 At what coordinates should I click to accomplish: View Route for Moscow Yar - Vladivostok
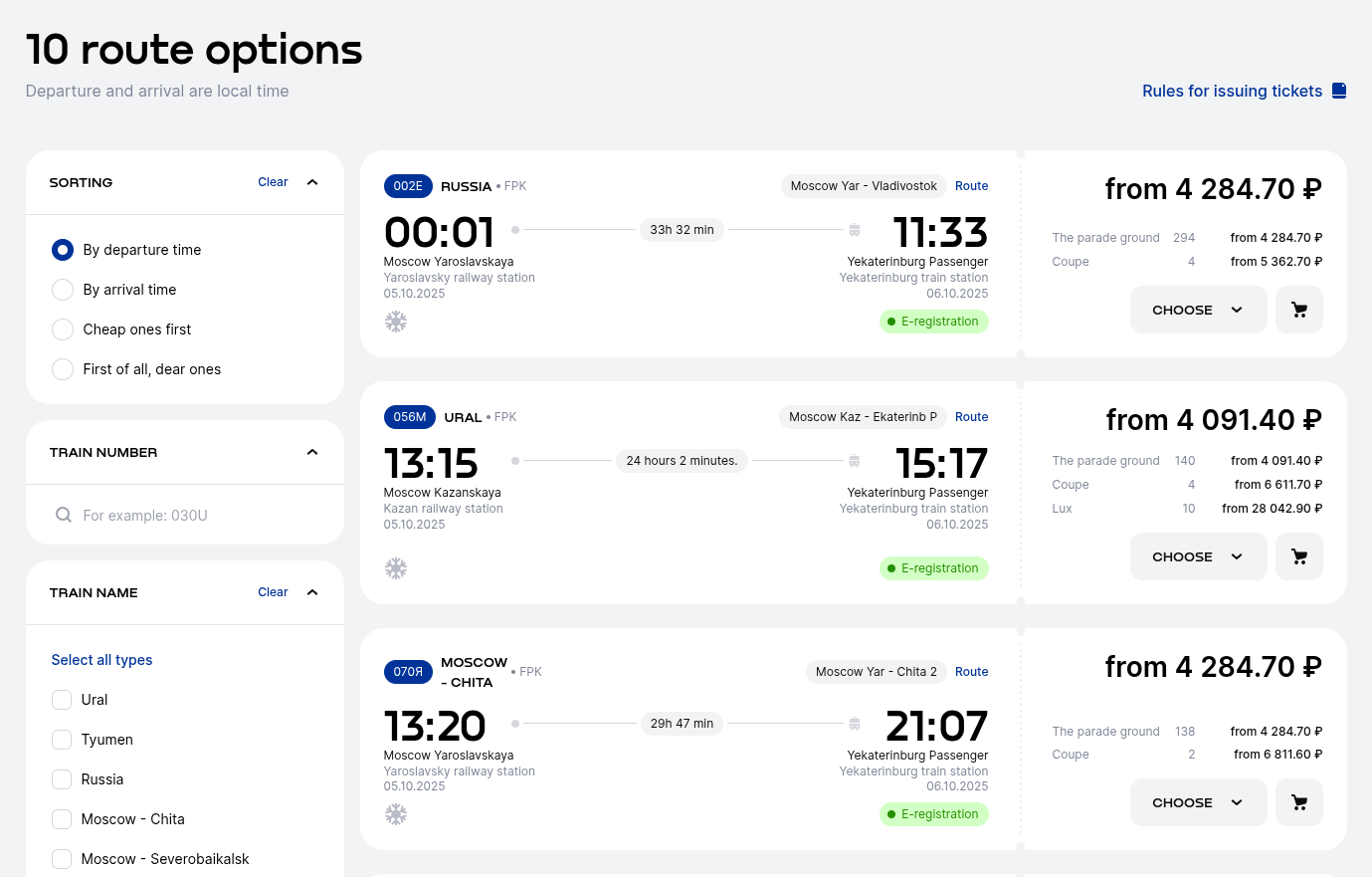click(971, 186)
